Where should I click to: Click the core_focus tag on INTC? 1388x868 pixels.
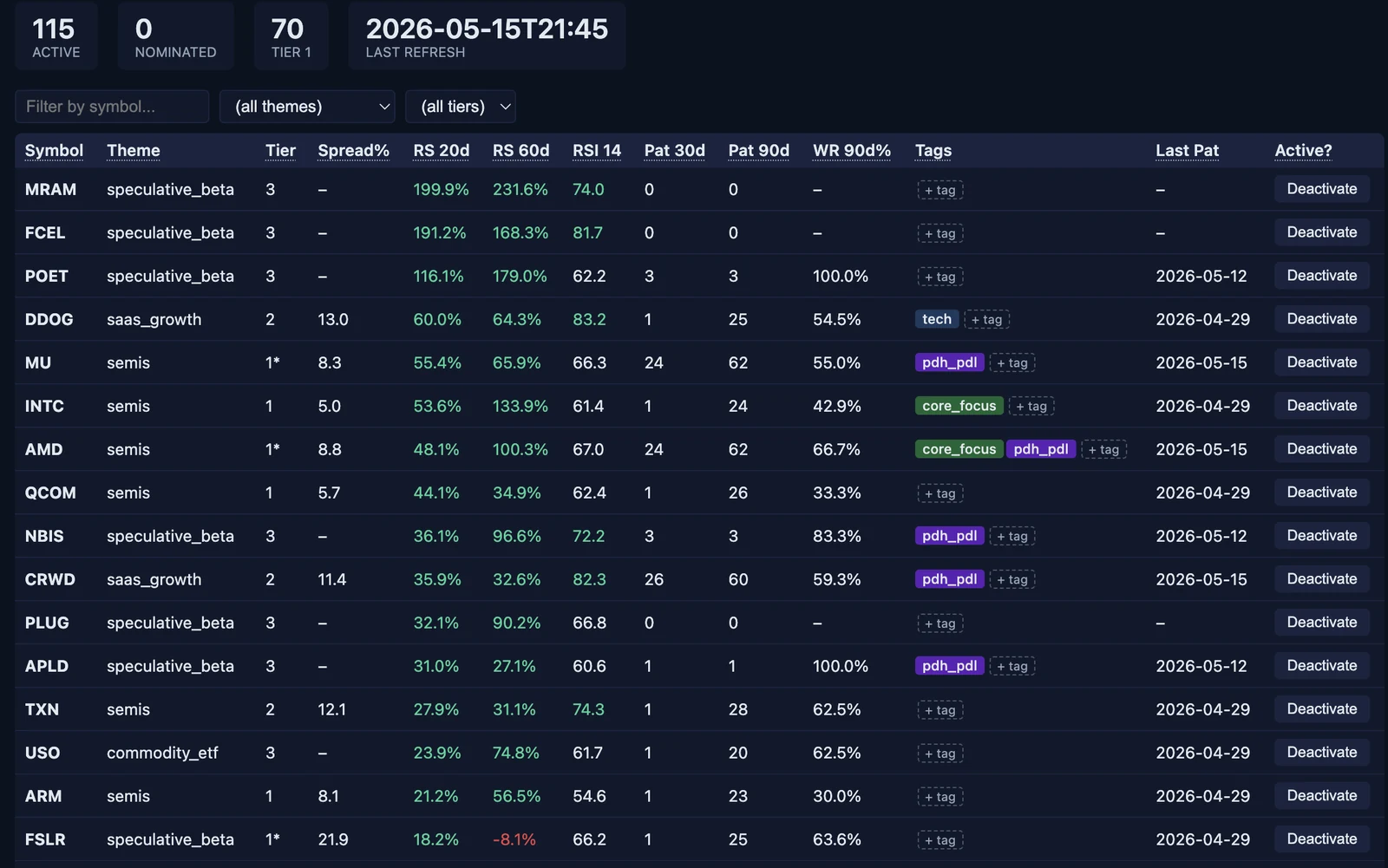(959, 406)
